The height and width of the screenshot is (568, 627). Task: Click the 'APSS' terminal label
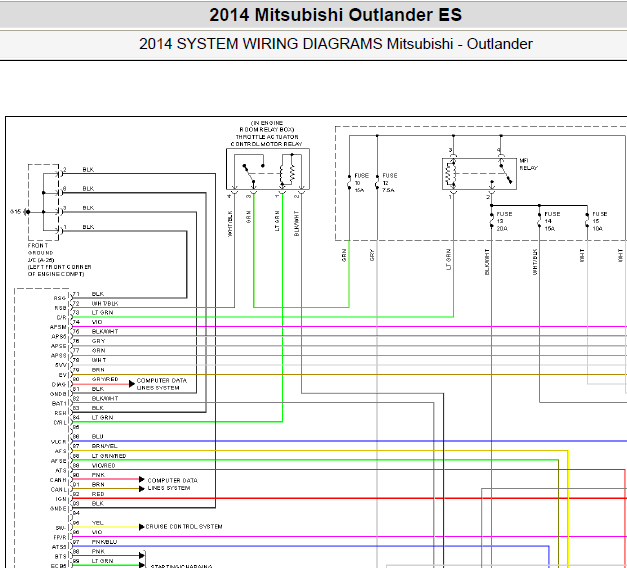[58, 356]
